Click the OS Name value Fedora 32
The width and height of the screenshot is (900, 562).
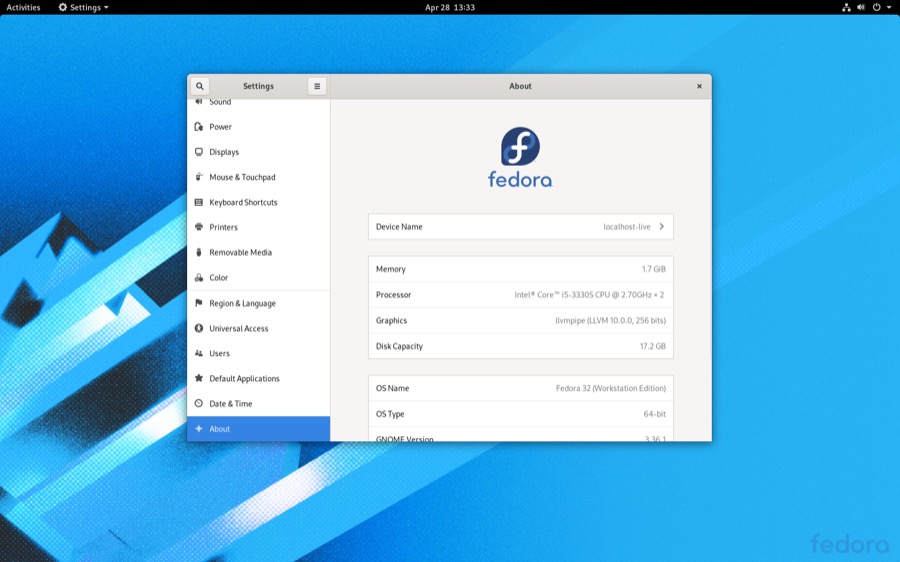click(611, 389)
